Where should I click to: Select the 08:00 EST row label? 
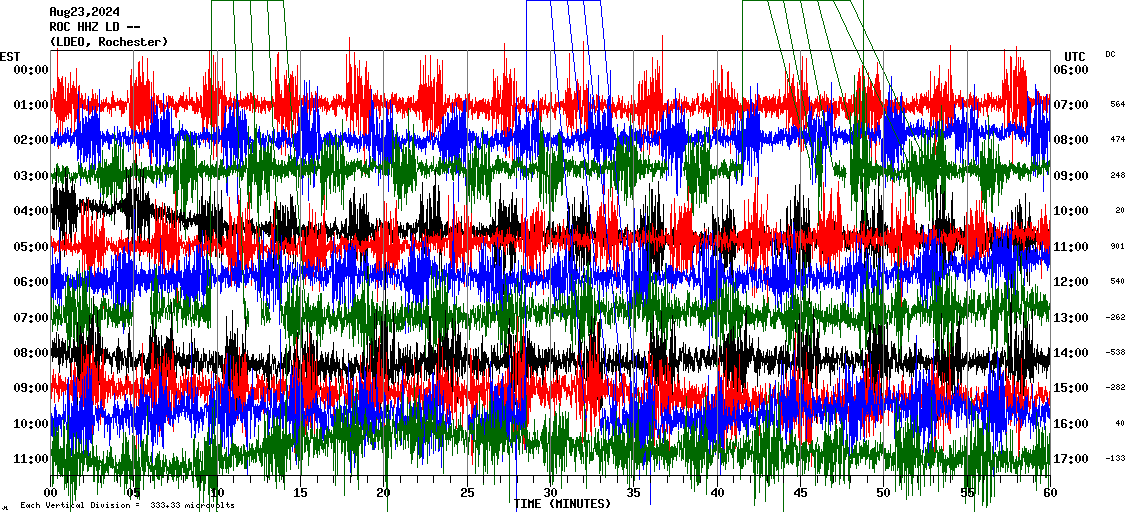(31, 353)
